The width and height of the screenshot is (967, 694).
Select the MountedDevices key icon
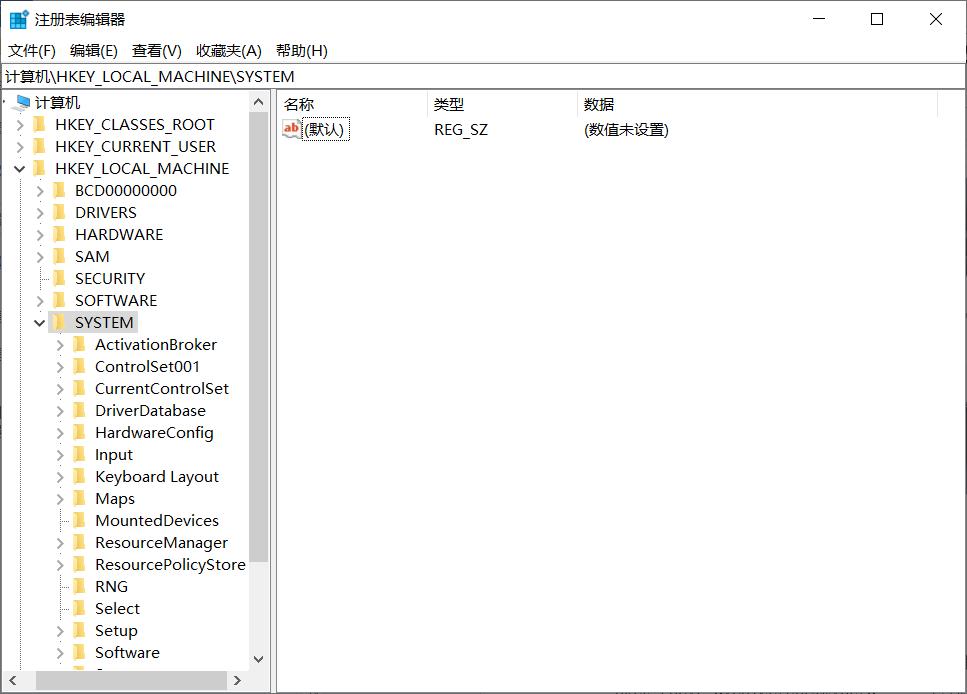[81, 520]
